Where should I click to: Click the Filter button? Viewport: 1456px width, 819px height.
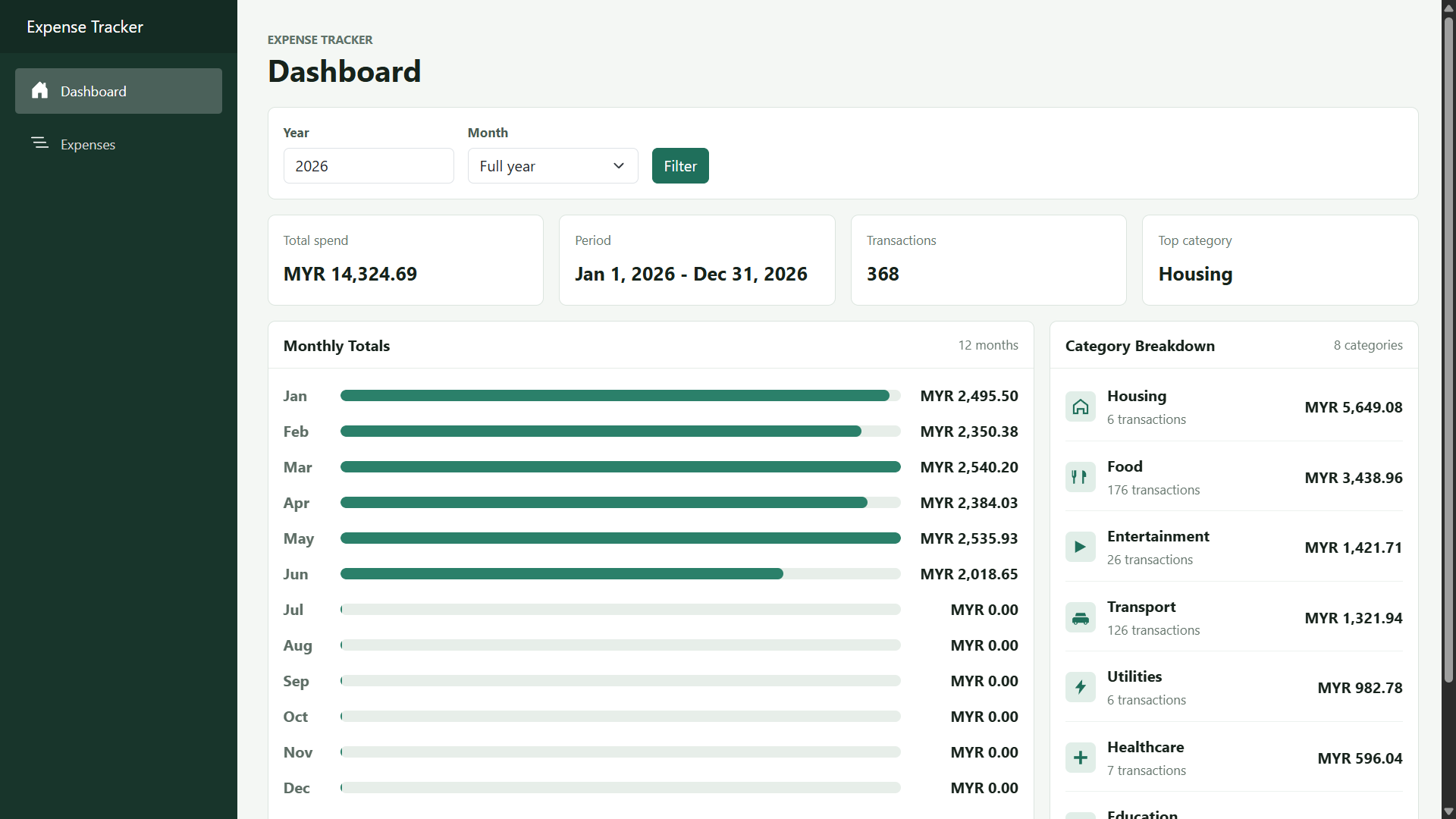tap(680, 166)
